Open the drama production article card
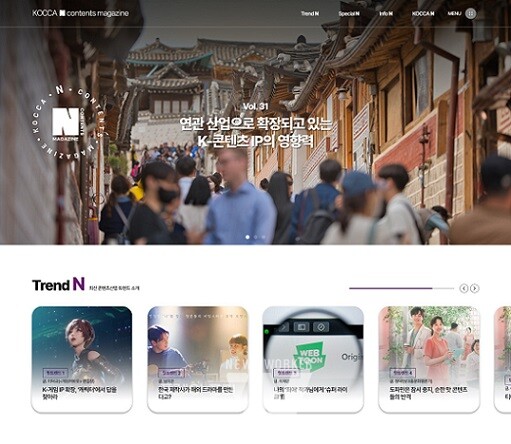 [198, 360]
